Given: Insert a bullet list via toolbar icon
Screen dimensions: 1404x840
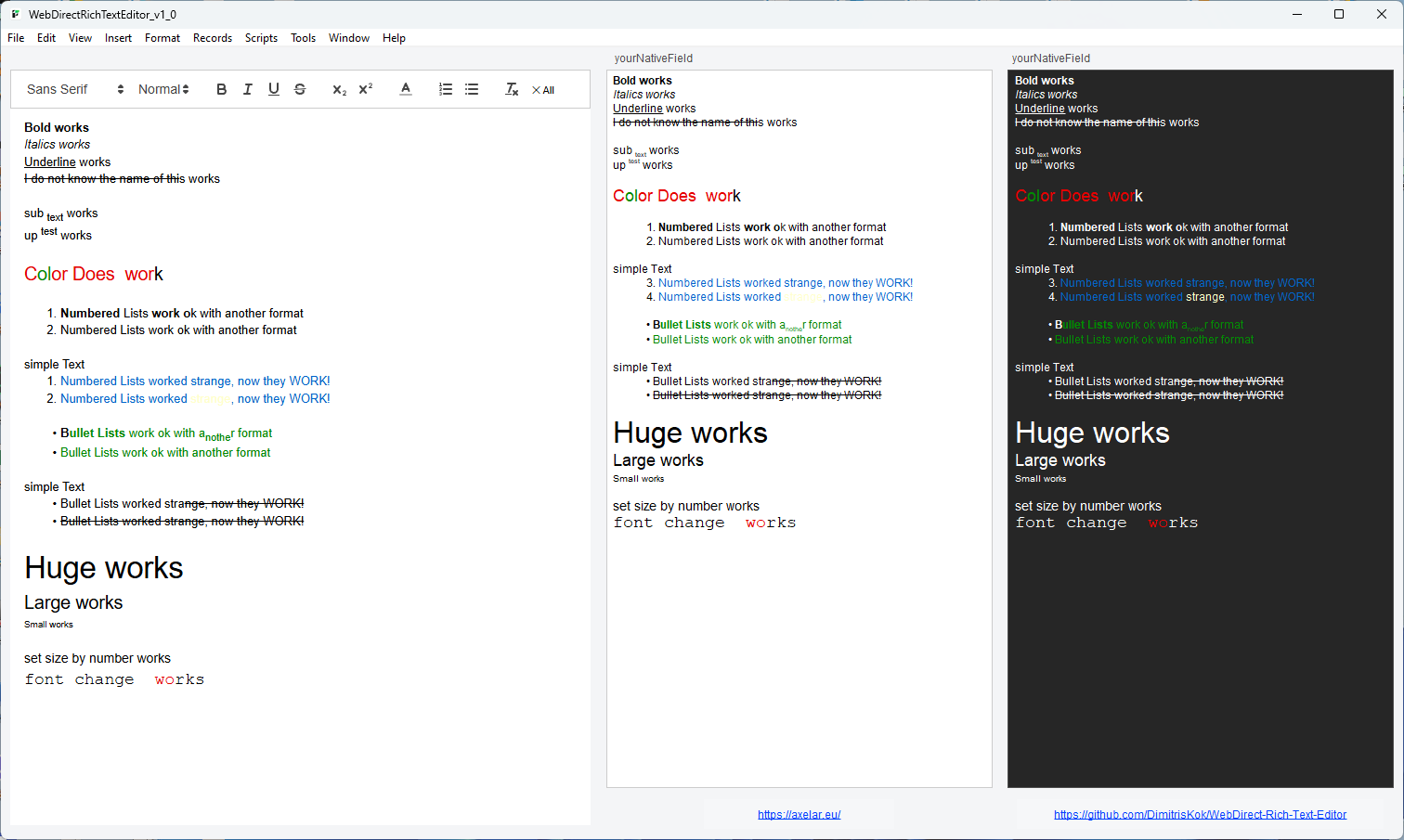Looking at the screenshot, I should pos(472,89).
